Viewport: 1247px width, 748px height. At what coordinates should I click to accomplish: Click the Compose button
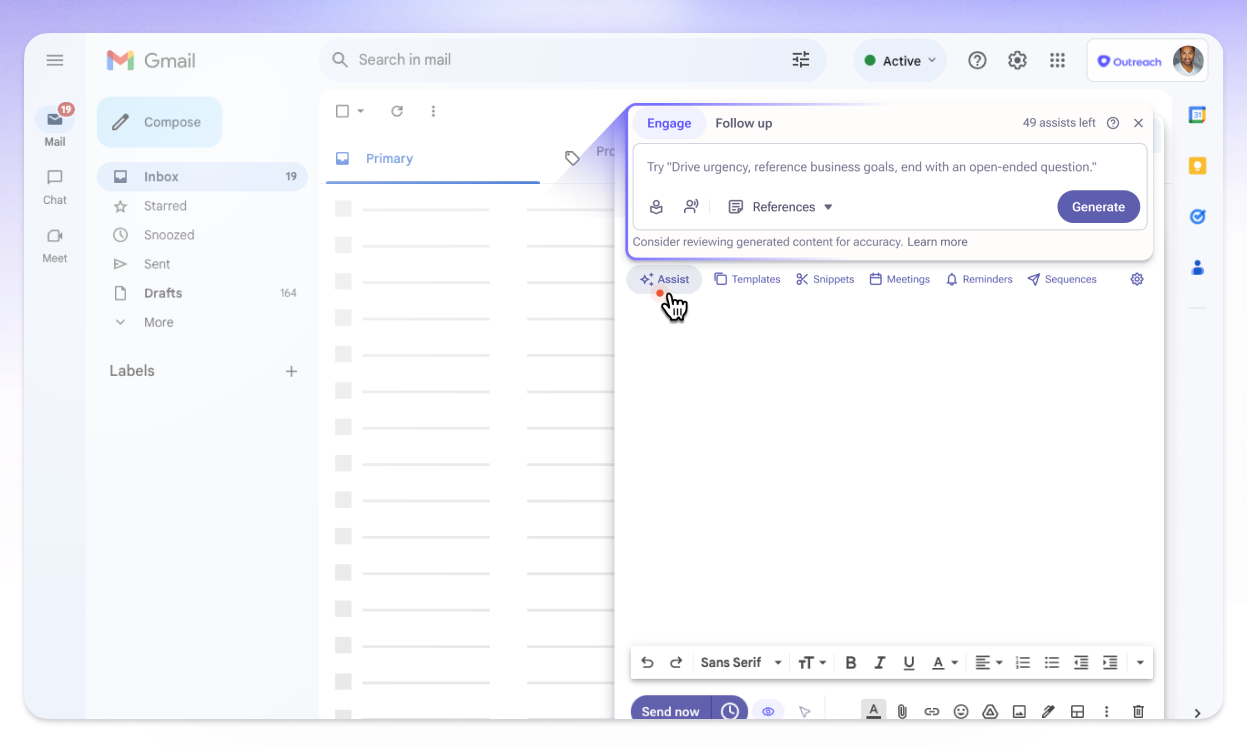(x=159, y=122)
